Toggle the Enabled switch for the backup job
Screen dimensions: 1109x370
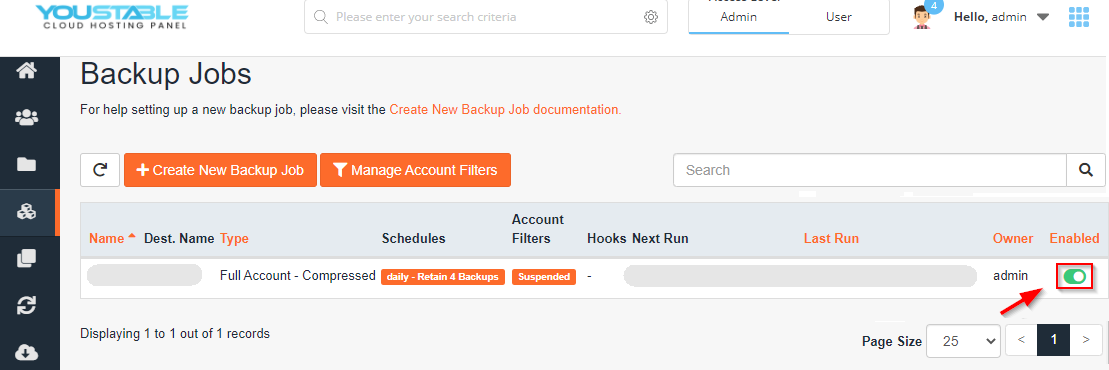pyautogui.click(x=1074, y=276)
